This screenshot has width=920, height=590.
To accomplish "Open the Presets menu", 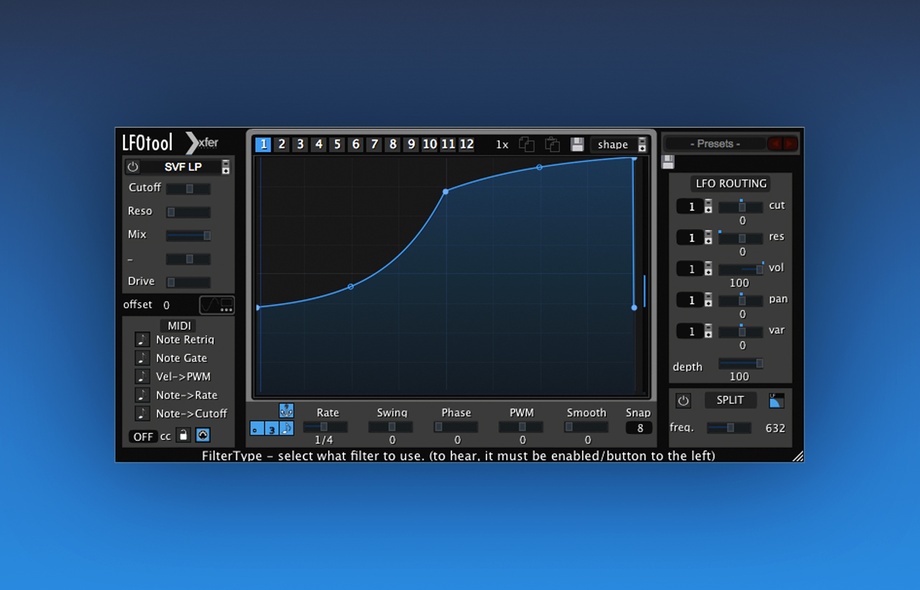I will [715, 144].
